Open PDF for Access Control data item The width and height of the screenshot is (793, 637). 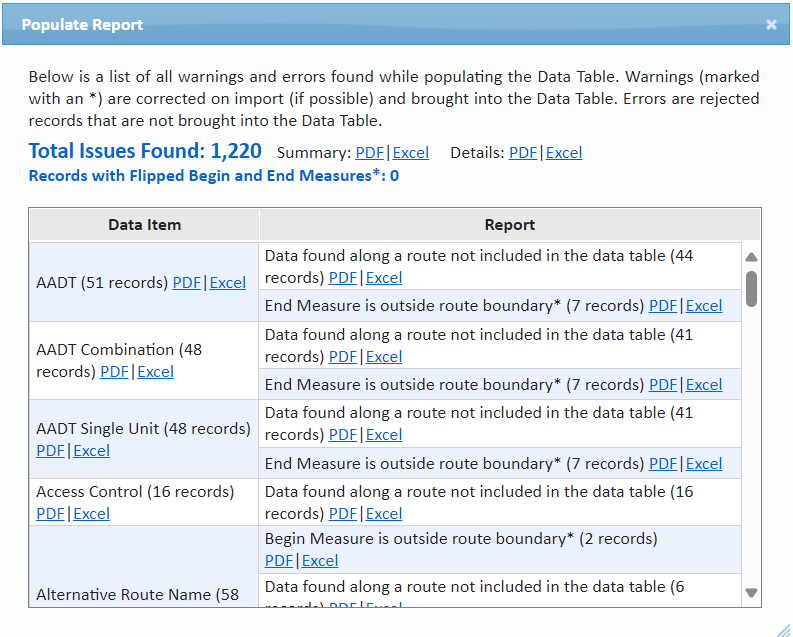click(x=50, y=514)
